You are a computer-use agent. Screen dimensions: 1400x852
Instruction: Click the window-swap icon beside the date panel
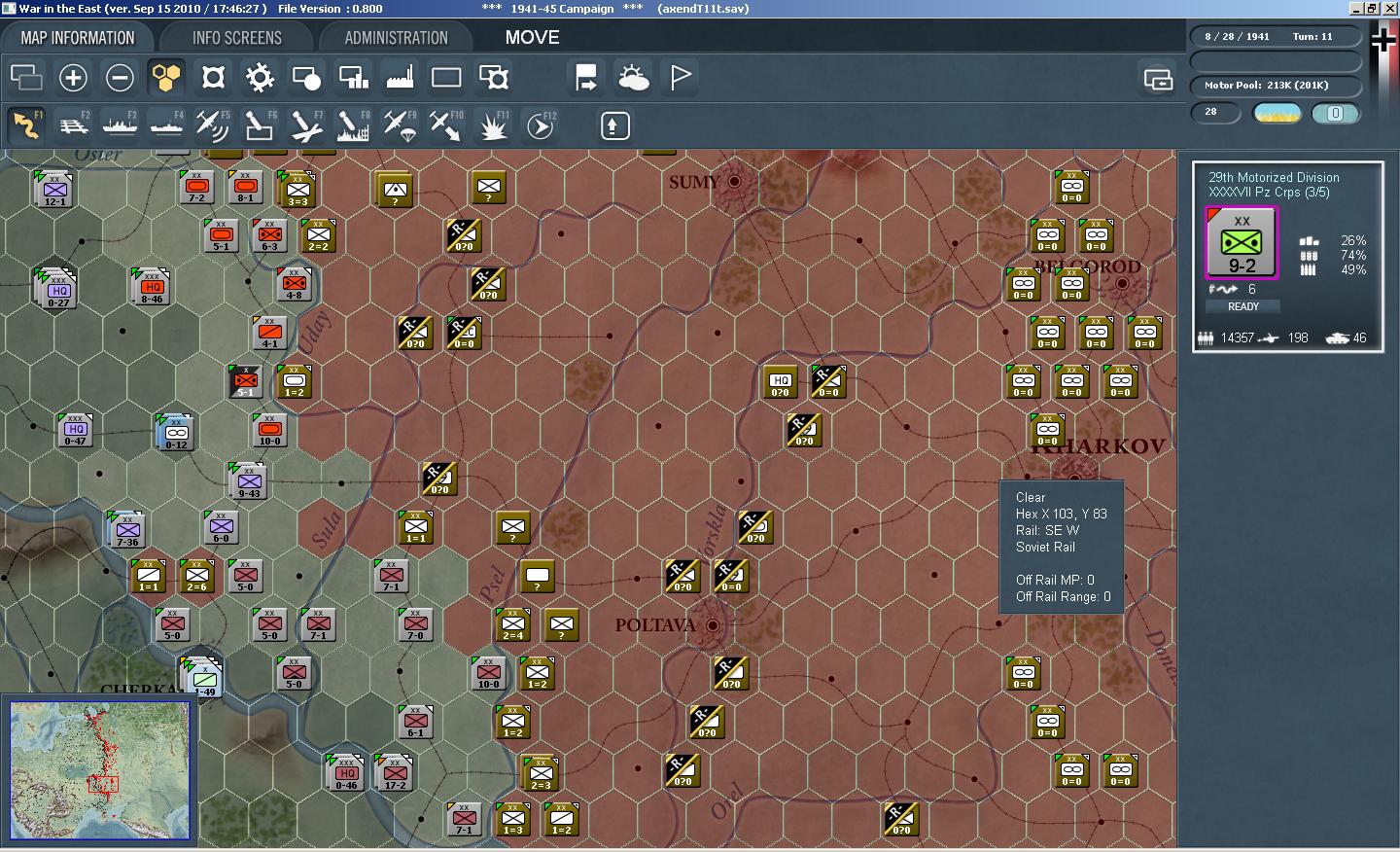1158,79
